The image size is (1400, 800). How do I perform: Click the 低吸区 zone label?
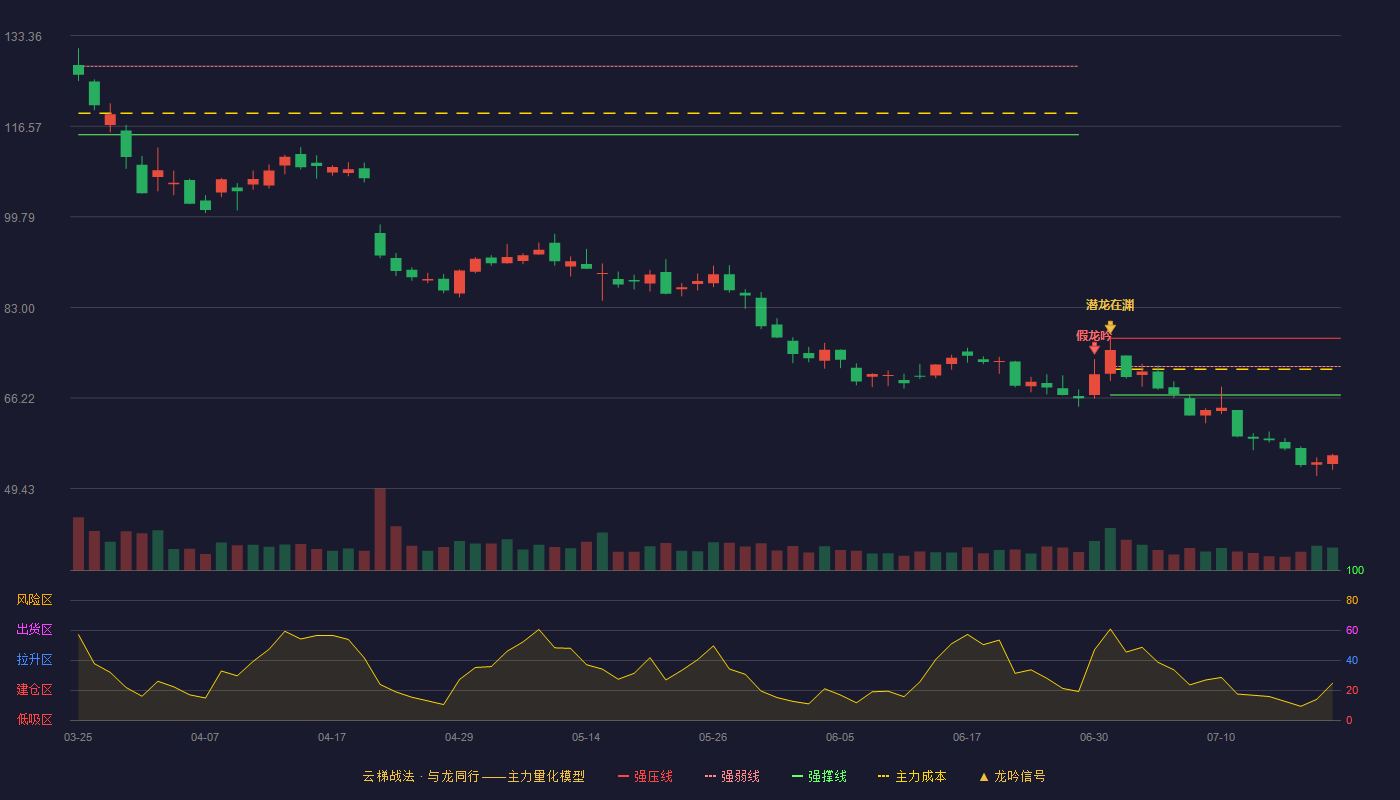34,719
